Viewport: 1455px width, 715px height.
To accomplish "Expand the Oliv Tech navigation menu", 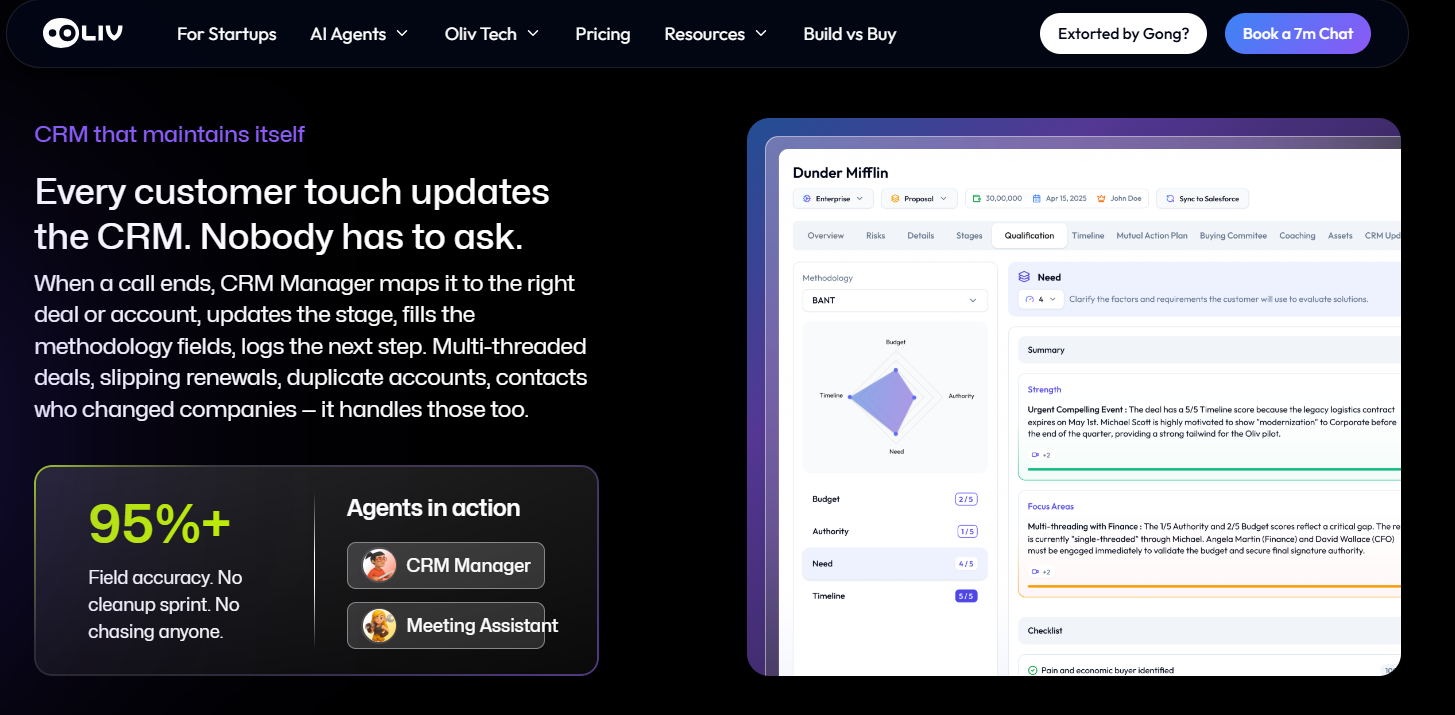I will point(492,34).
